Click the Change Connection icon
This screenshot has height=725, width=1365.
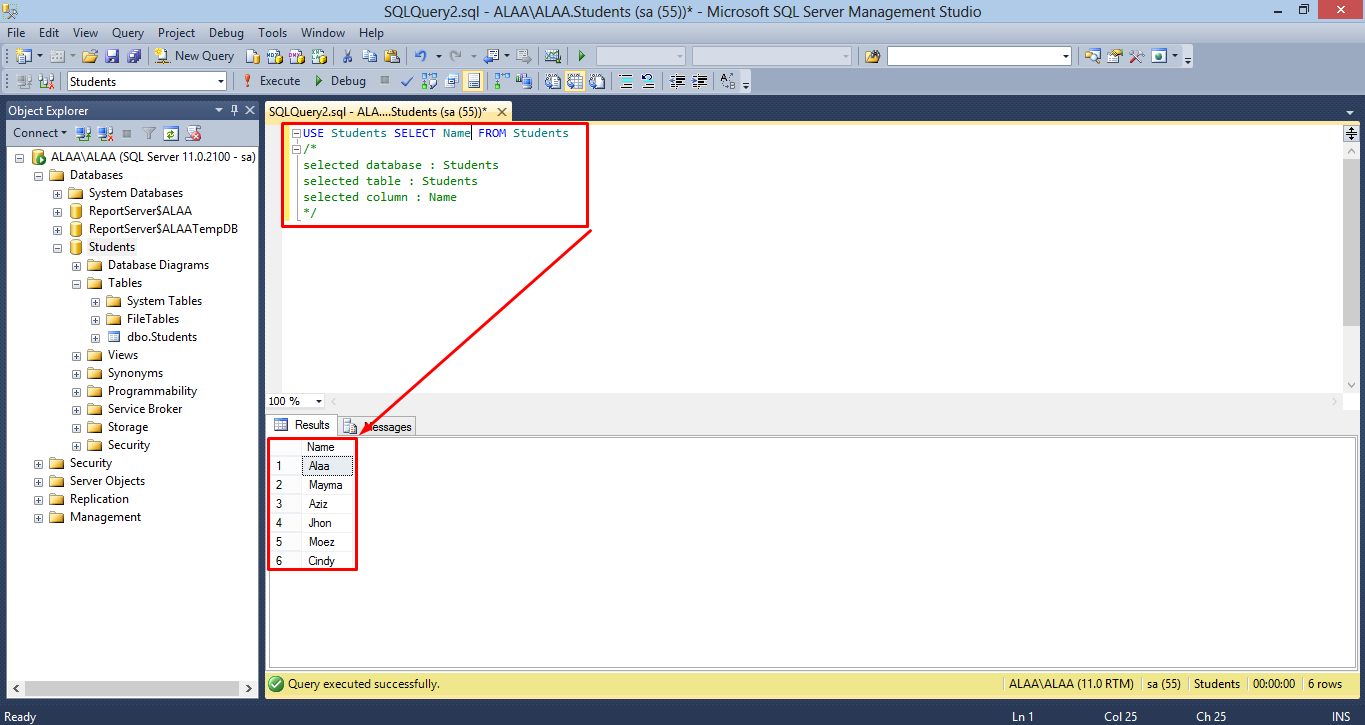pyautogui.click(x=46, y=81)
